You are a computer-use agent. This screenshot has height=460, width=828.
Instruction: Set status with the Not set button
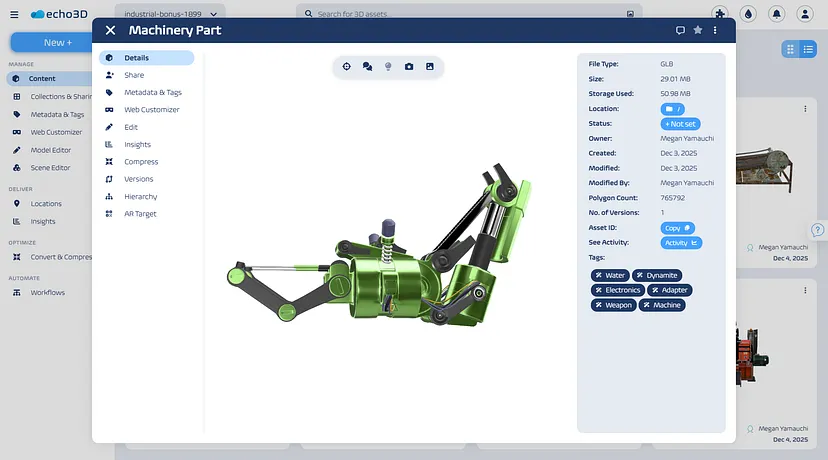[680, 124]
